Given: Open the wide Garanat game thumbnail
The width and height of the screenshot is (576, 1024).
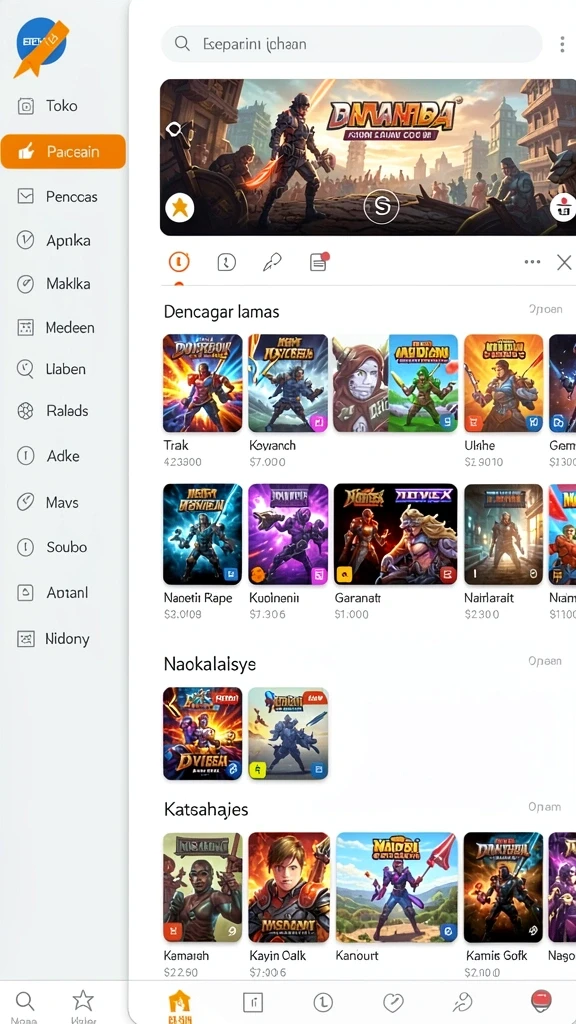Looking at the screenshot, I should click(395, 534).
